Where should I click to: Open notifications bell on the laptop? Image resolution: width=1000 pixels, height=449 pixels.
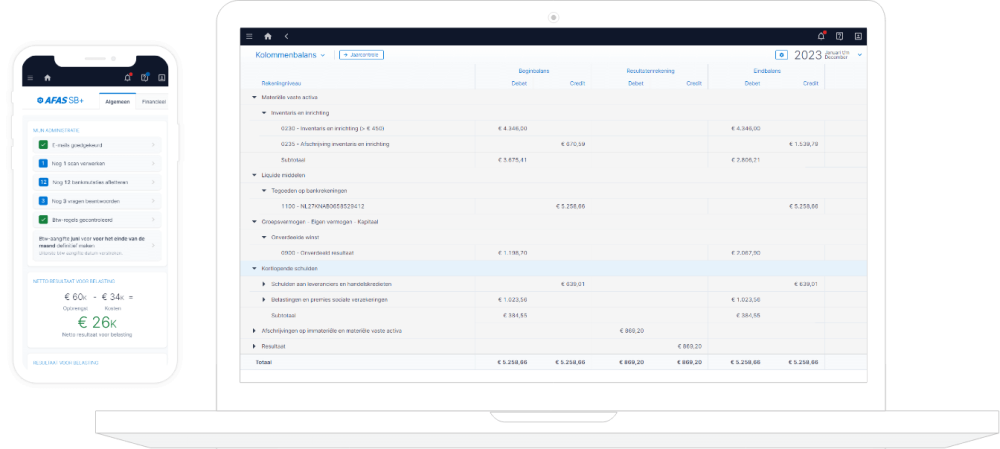coord(821,36)
